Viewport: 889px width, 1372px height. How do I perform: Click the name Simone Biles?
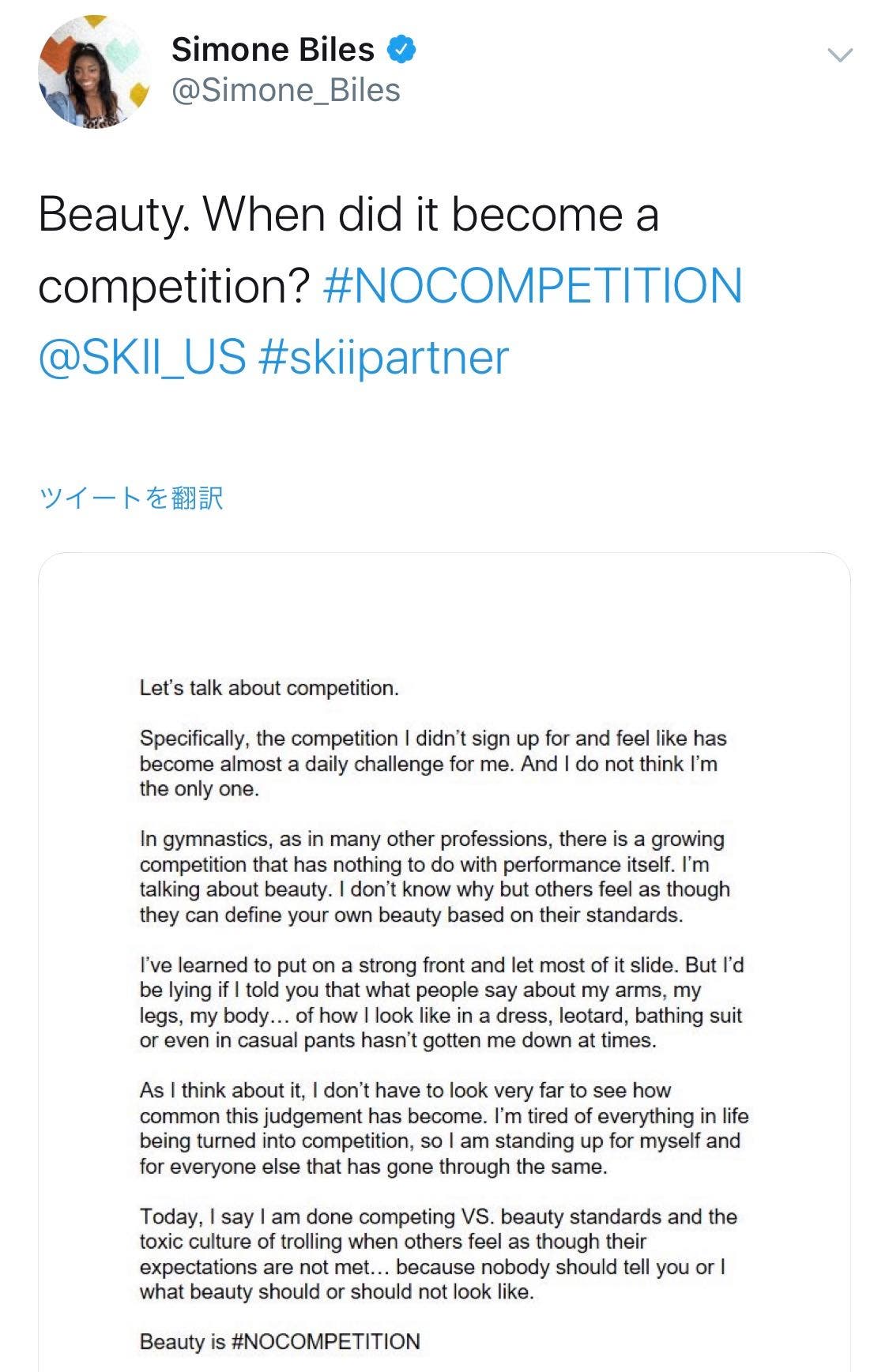[x=273, y=47]
